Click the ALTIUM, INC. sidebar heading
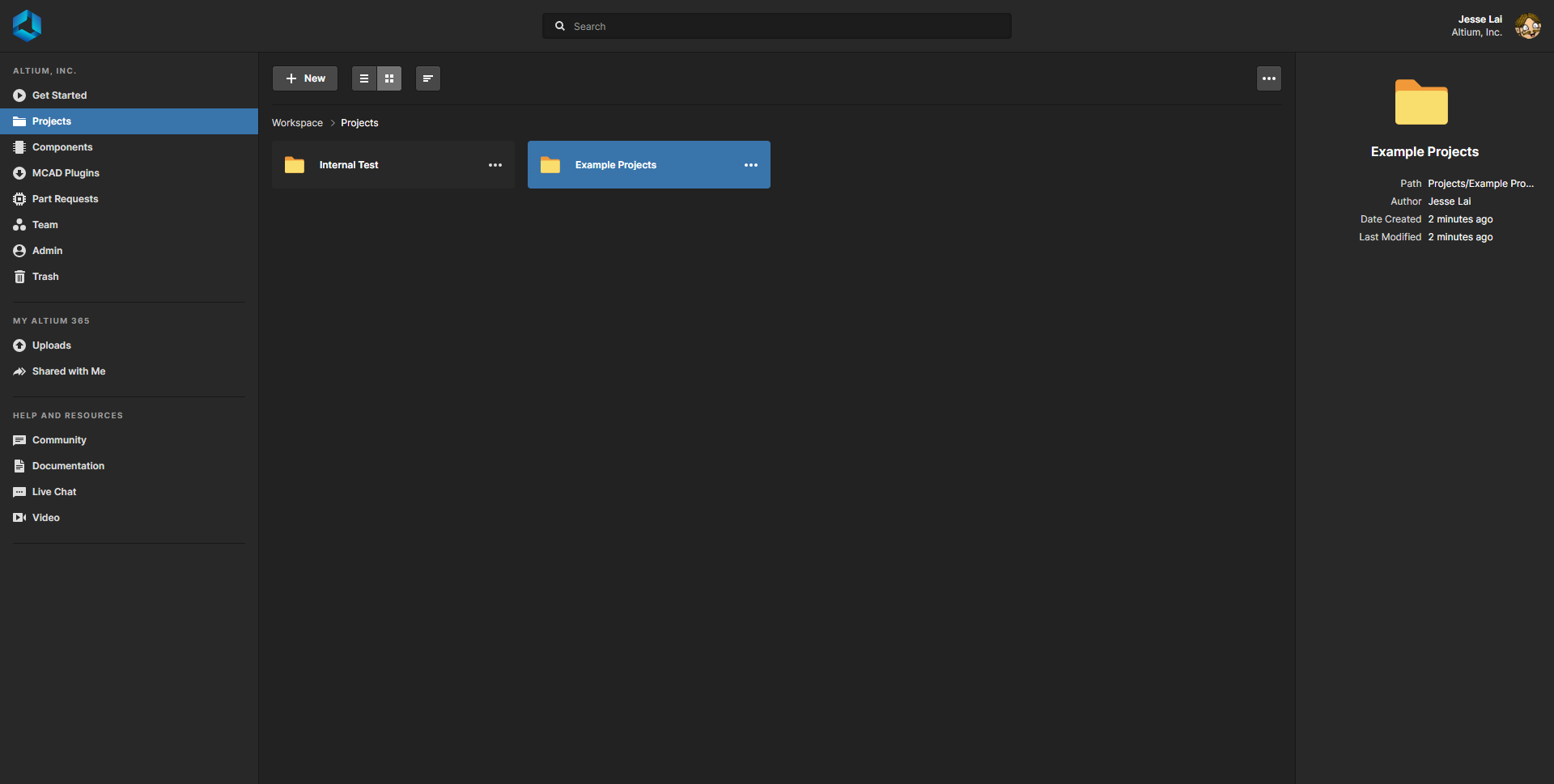1554x784 pixels. click(45, 71)
